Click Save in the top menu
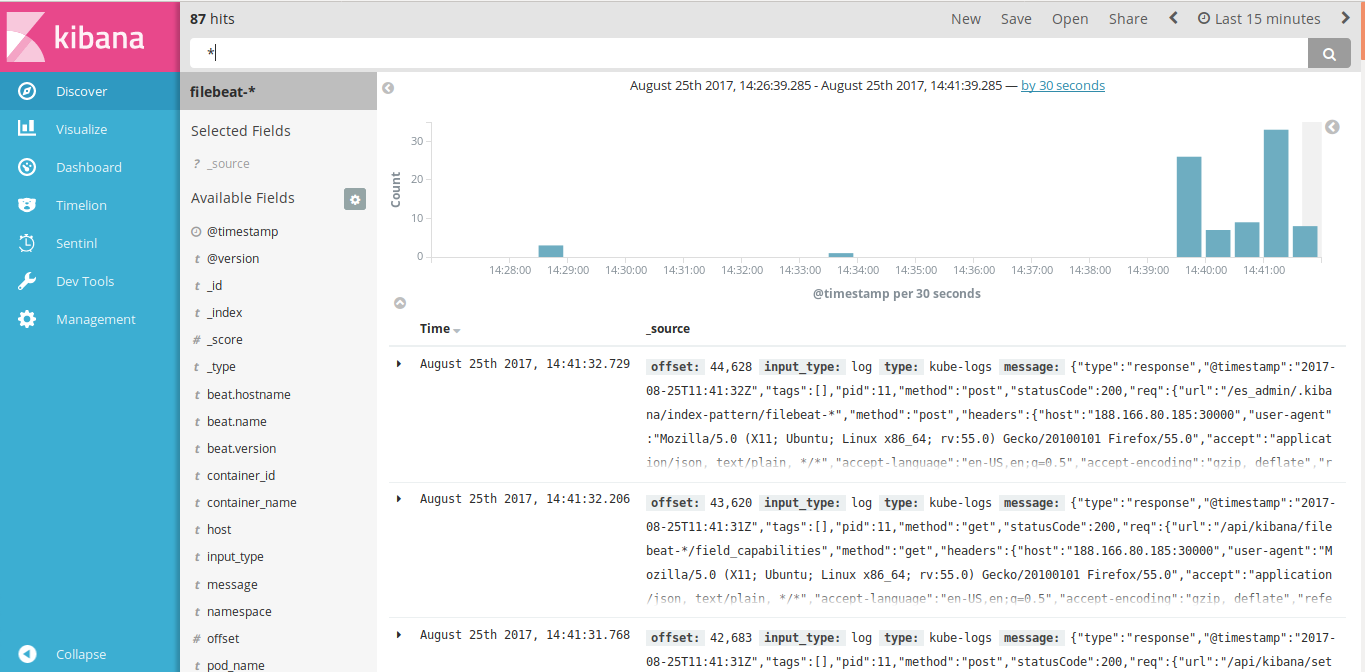The width and height of the screenshot is (1365, 672). click(1016, 19)
